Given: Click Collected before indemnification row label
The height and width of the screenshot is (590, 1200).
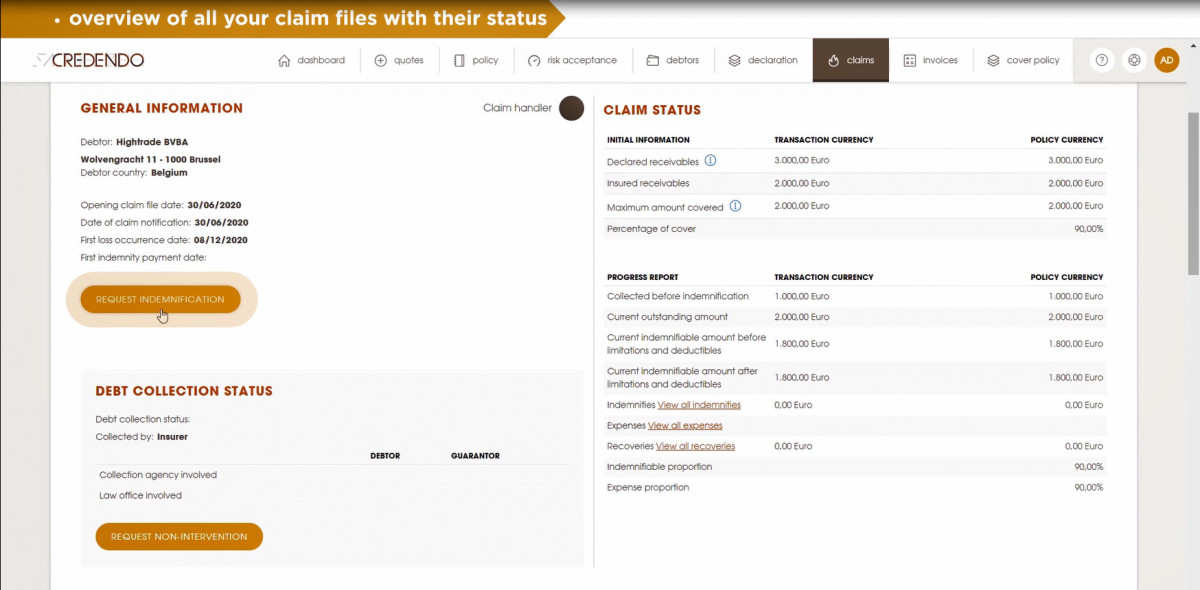Looking at the screenshot, I should tap(678, 296).
